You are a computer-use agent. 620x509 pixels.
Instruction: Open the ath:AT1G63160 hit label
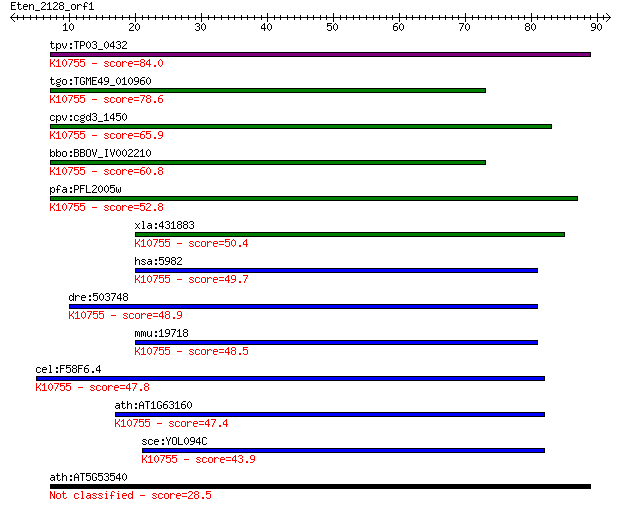[153, 405]
